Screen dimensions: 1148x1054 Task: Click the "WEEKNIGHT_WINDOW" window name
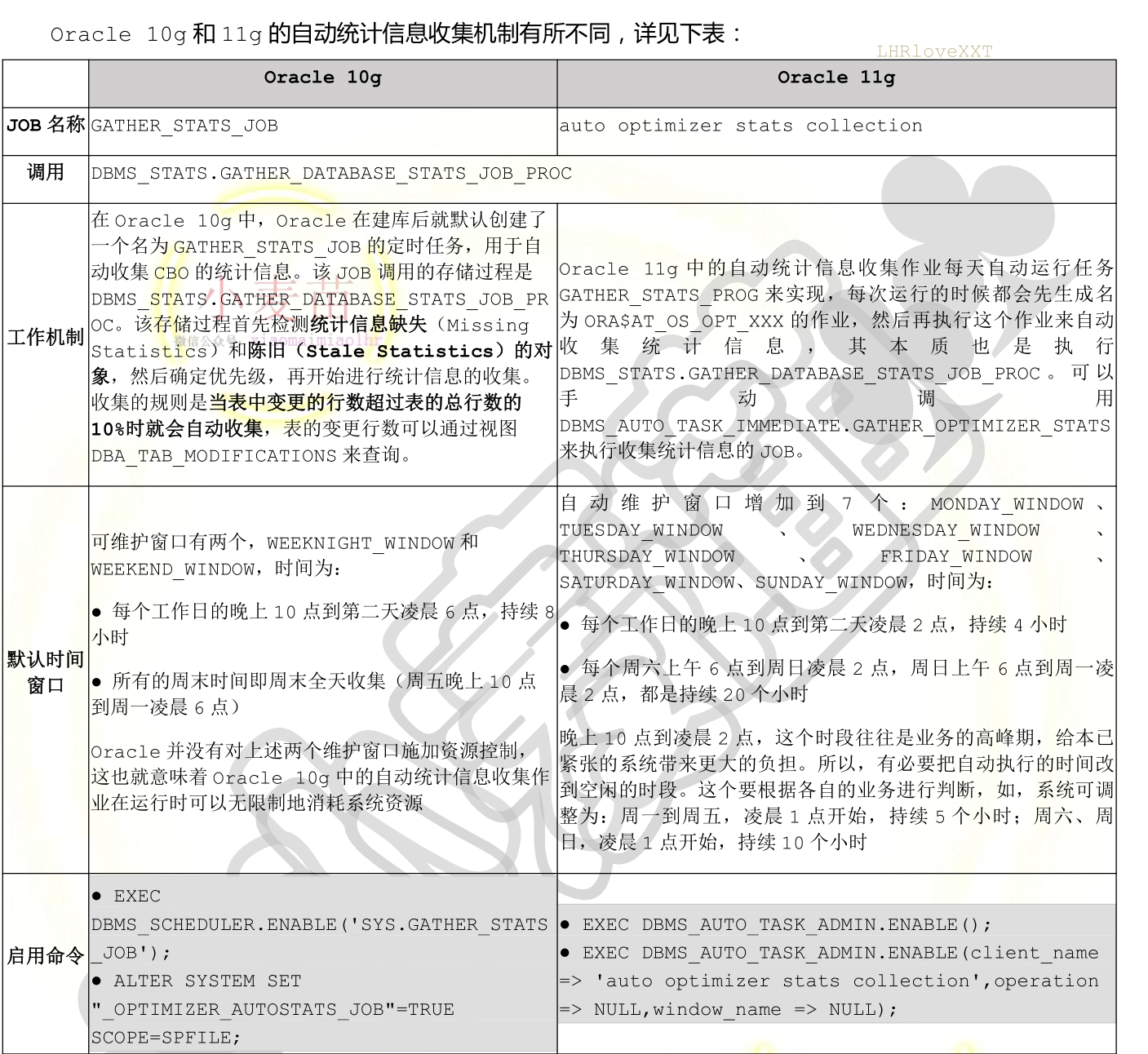point(361,543)
